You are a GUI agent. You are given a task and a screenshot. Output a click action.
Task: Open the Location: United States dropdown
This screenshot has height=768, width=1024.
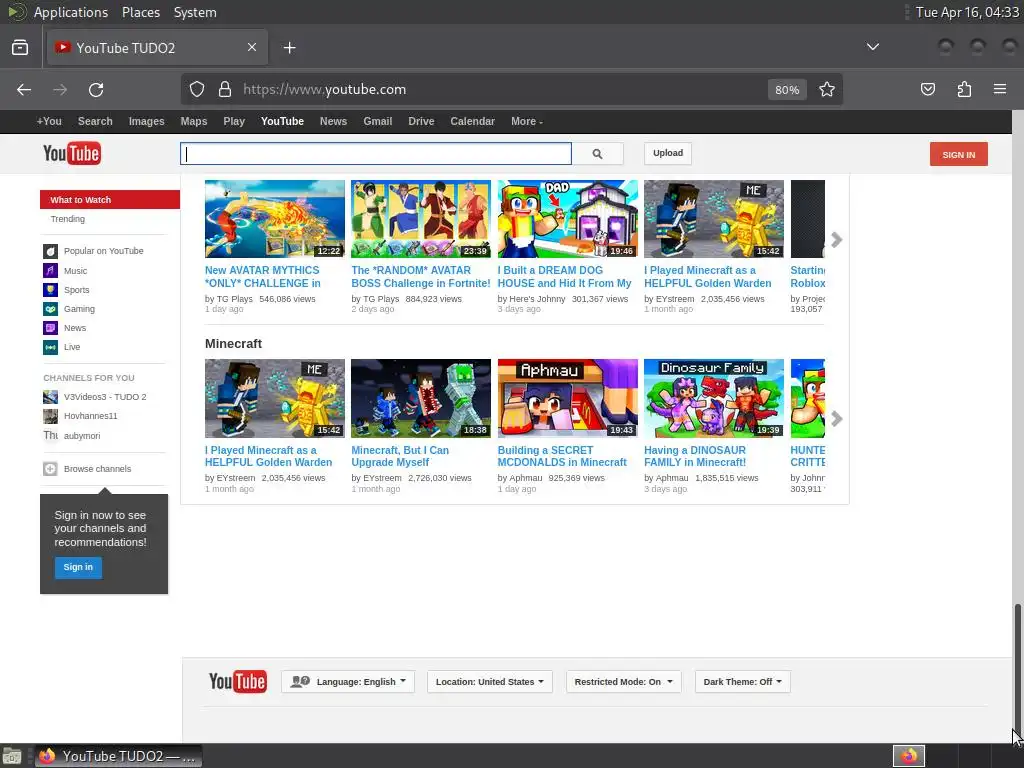tap(490, 682)
